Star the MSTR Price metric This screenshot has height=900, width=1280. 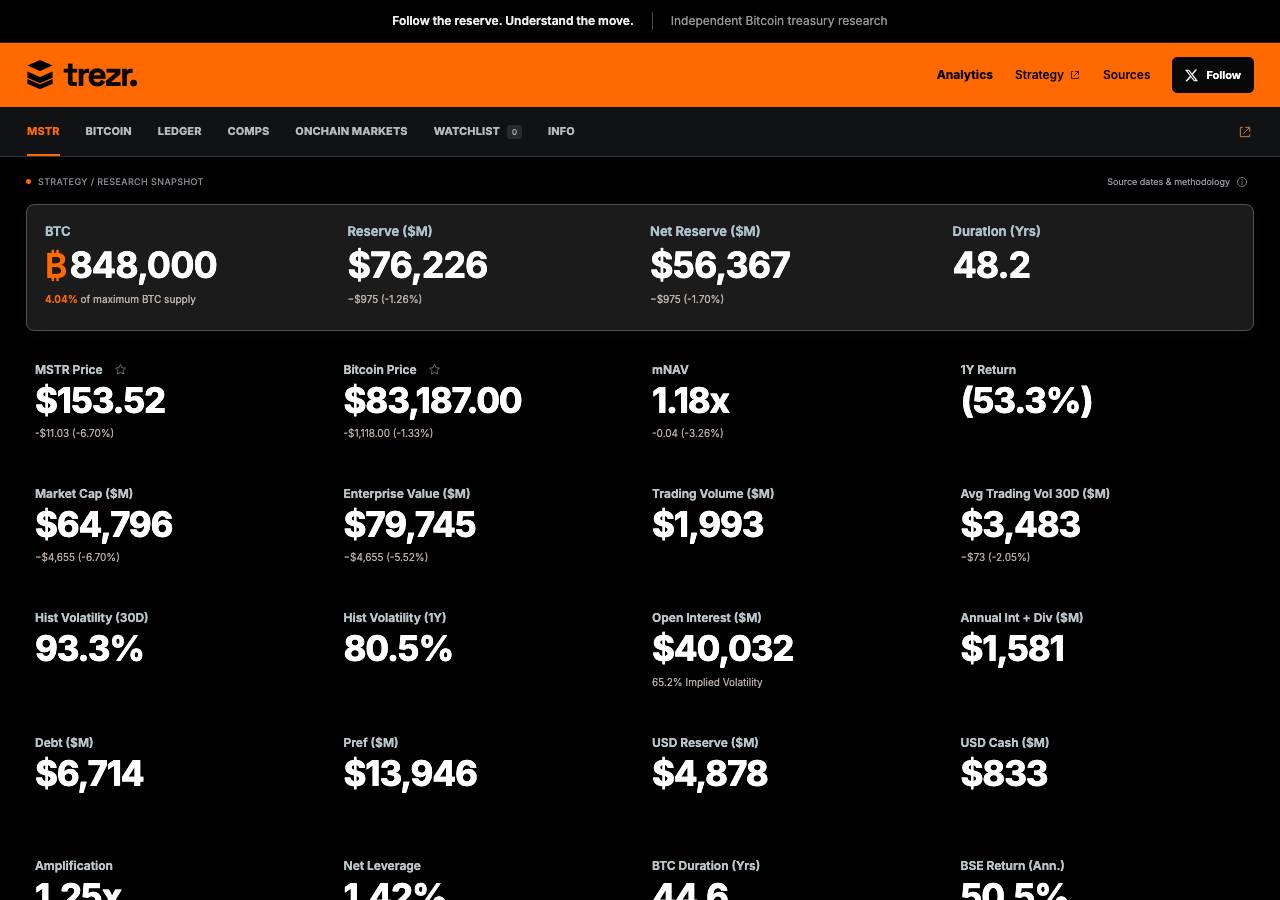[x=120, y=370]
